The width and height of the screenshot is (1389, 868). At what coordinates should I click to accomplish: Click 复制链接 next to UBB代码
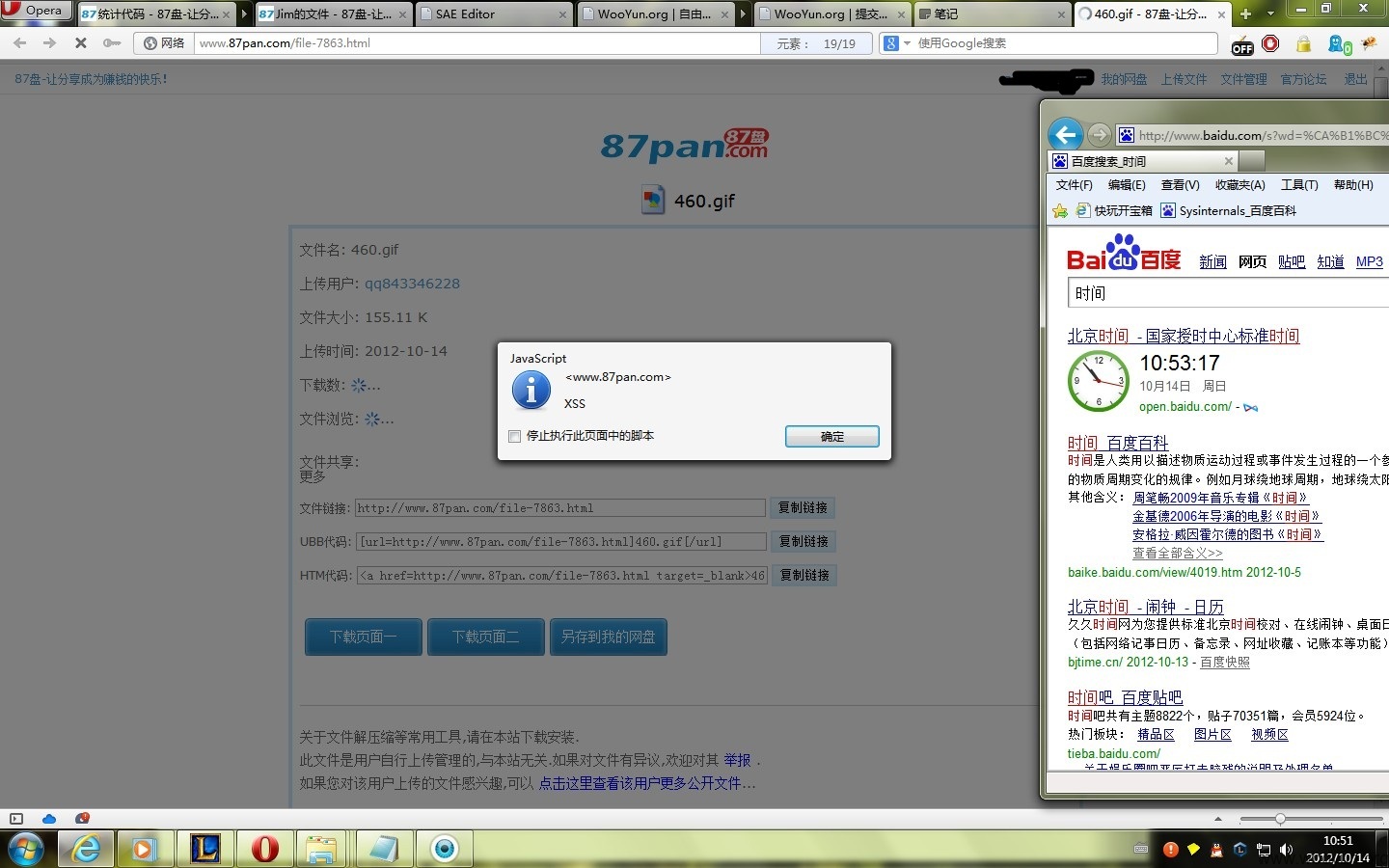click(x=803, y=542)
